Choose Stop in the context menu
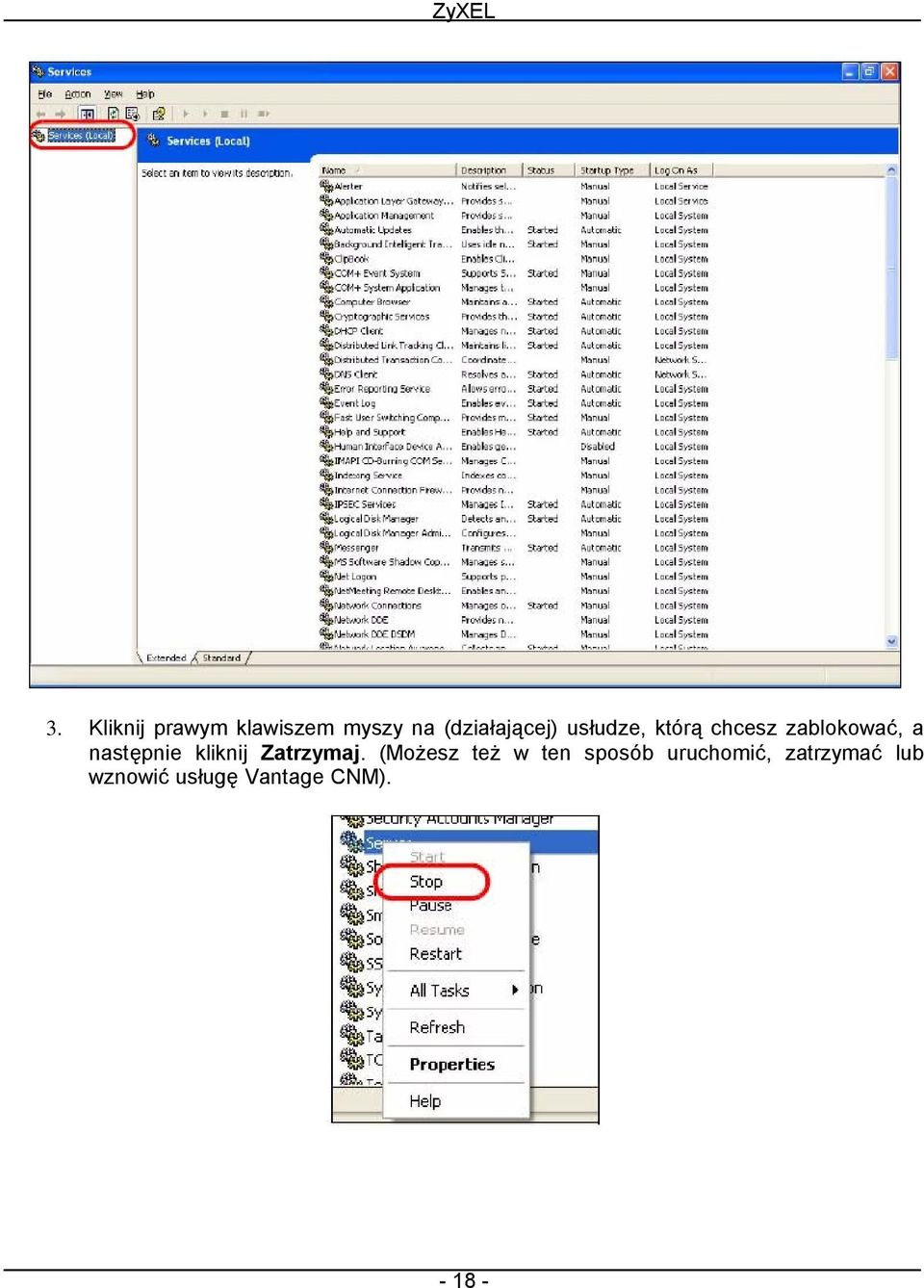 425,881
